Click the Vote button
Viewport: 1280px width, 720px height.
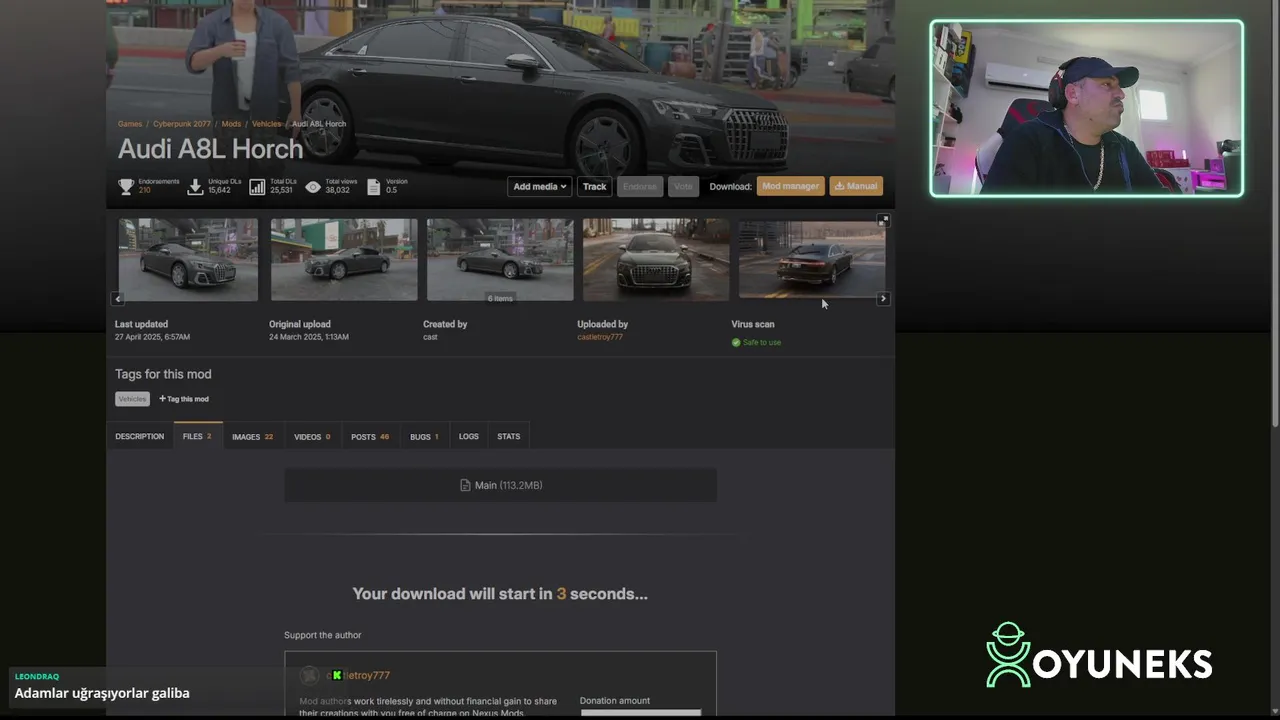click(683, 186)
